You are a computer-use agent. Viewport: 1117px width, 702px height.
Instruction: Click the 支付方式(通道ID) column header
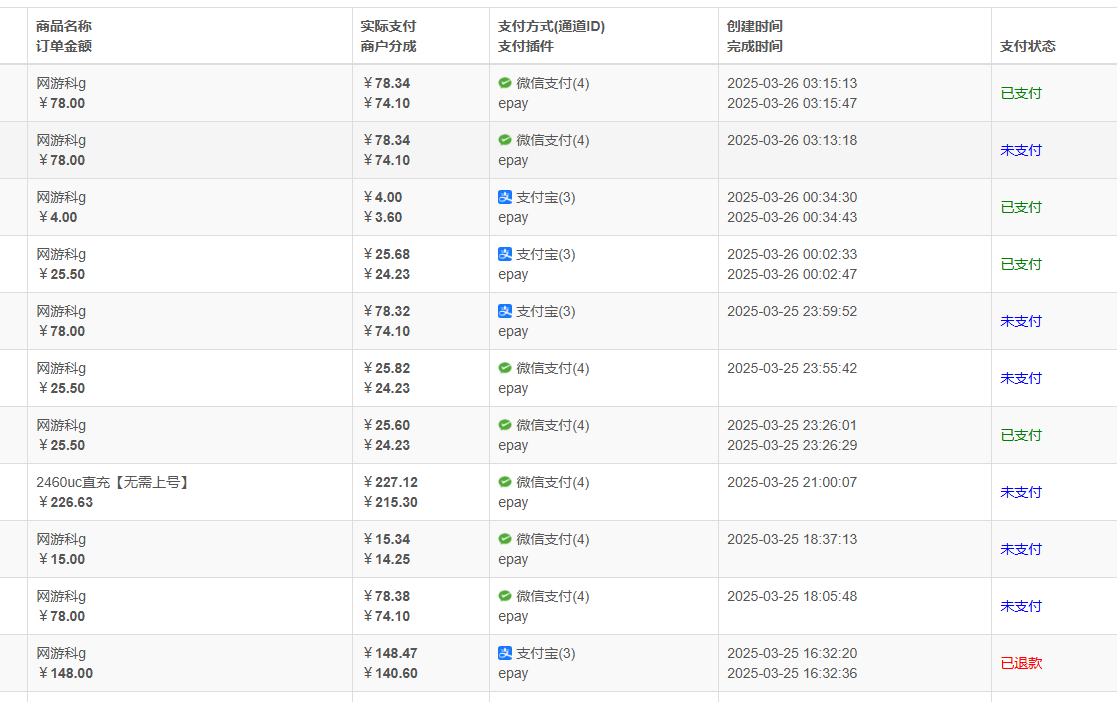(x=551, y=26)
